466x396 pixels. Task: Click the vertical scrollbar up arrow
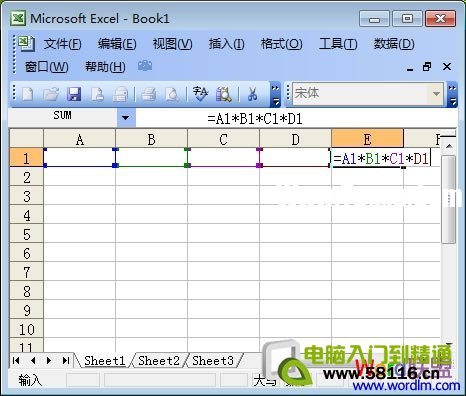(x=449, y=146)
